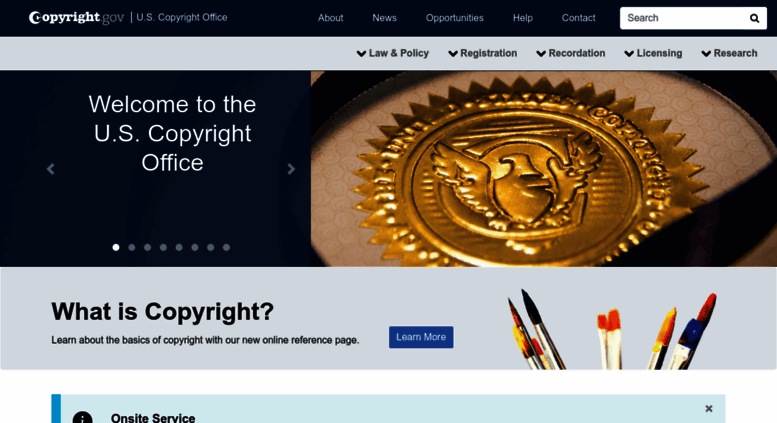Open the Licensing dropdown menu
This screenshot has width=777, height=423.
[x=653, y=53]
